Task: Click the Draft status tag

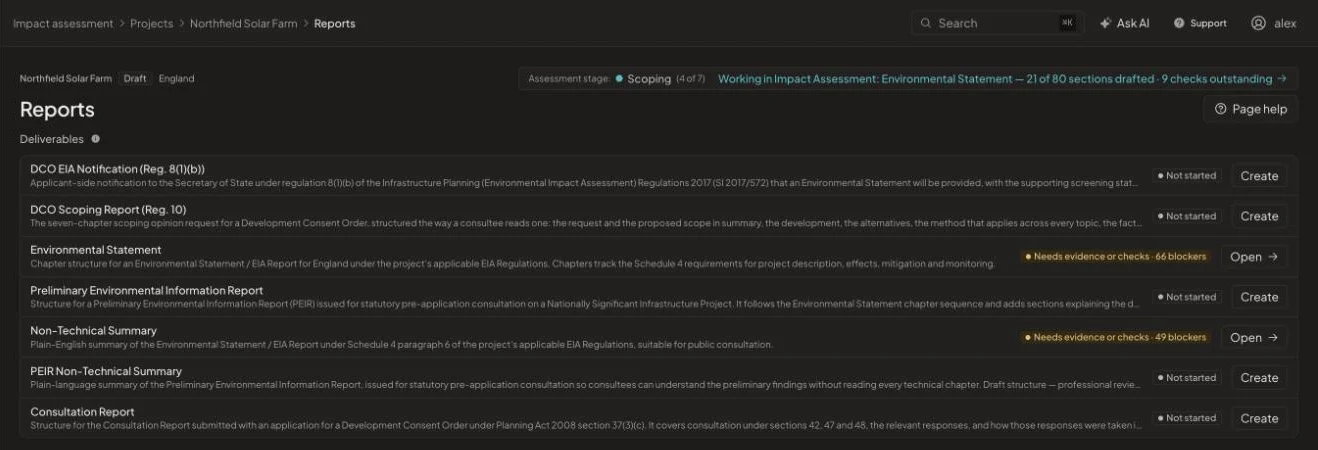Action: [x=135, y=78]
